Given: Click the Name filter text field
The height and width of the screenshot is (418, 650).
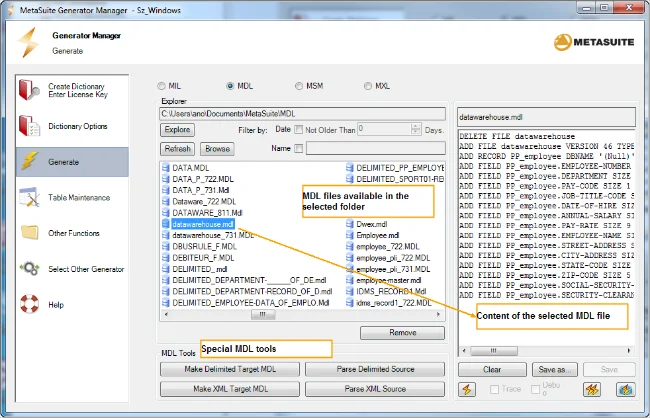Looking at the screenshot, I should click(x=376, y=148).
